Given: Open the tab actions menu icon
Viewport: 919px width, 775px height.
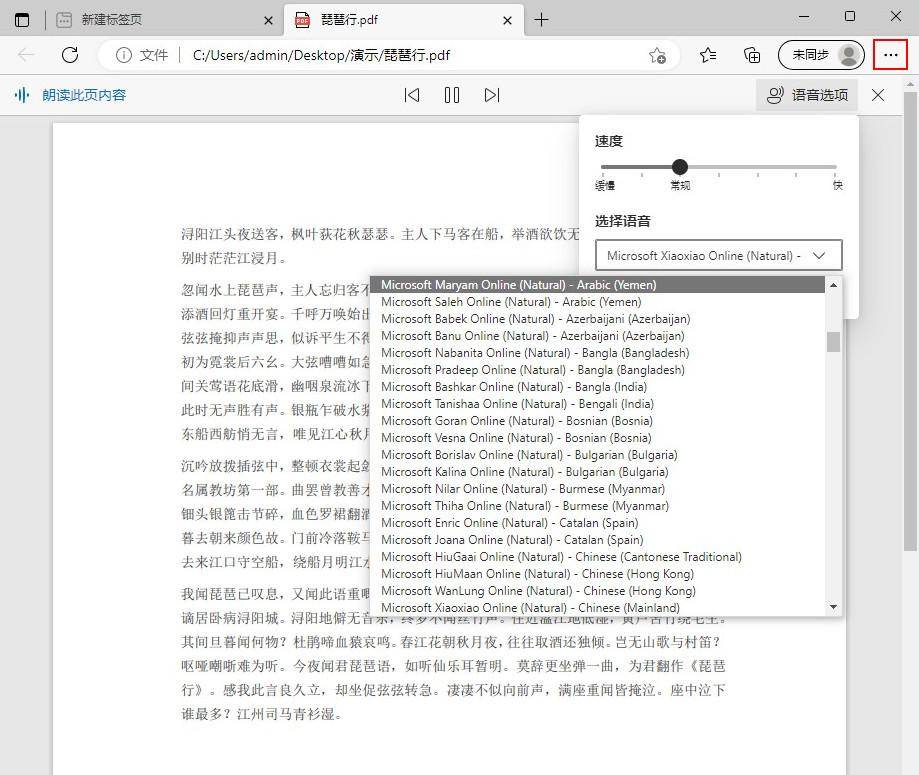Looking at the screenshot, I should coord(22,20).
